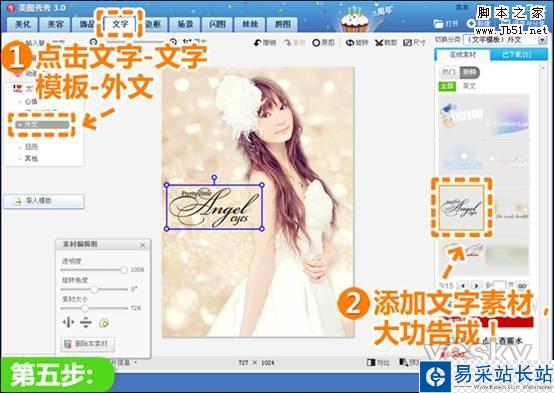Switch to the 已下载 tab
Viewport: 554px width, 393px height.
[518, 55]
